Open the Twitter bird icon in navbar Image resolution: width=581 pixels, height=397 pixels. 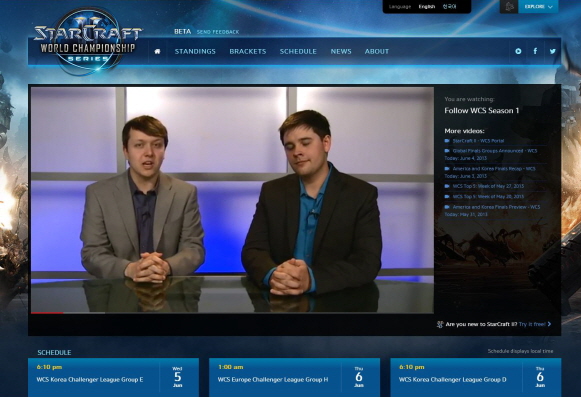[552, 51]
